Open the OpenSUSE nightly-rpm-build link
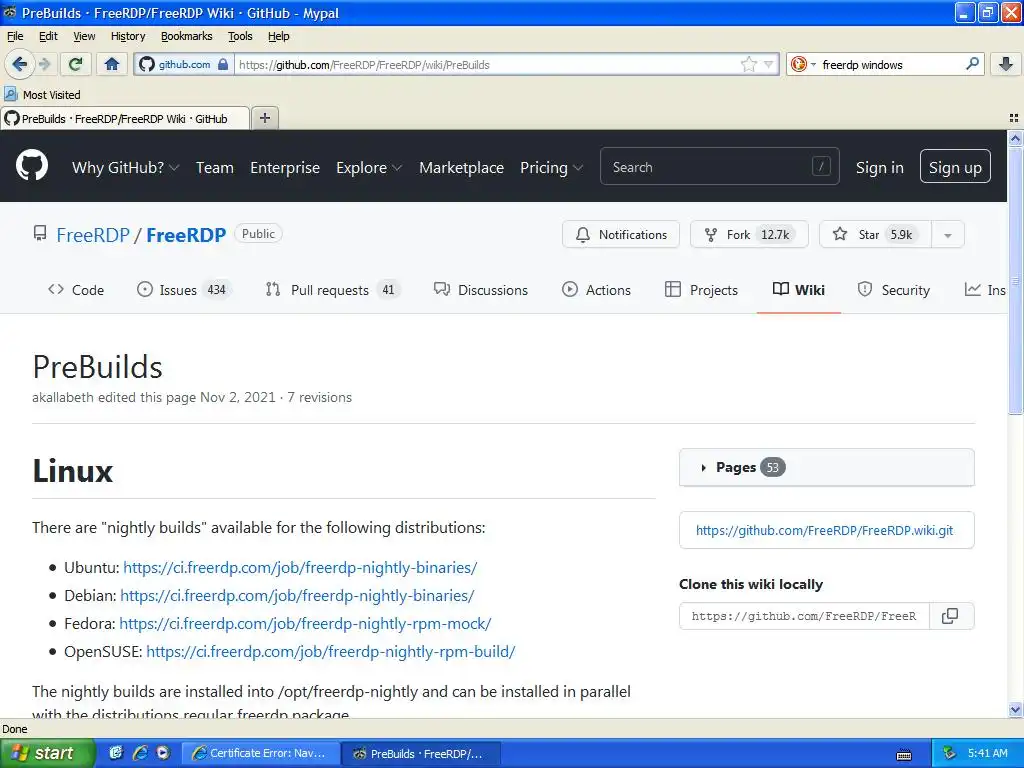The height and width of the screenshot is (768, 1024). (330, 652)
